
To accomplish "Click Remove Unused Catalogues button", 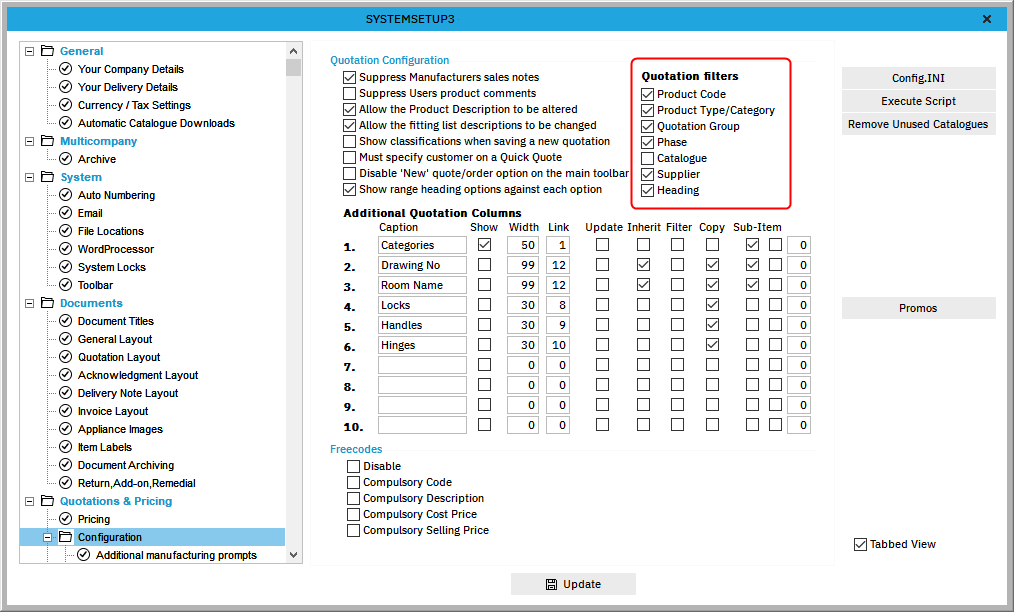I will pos(918,124).
